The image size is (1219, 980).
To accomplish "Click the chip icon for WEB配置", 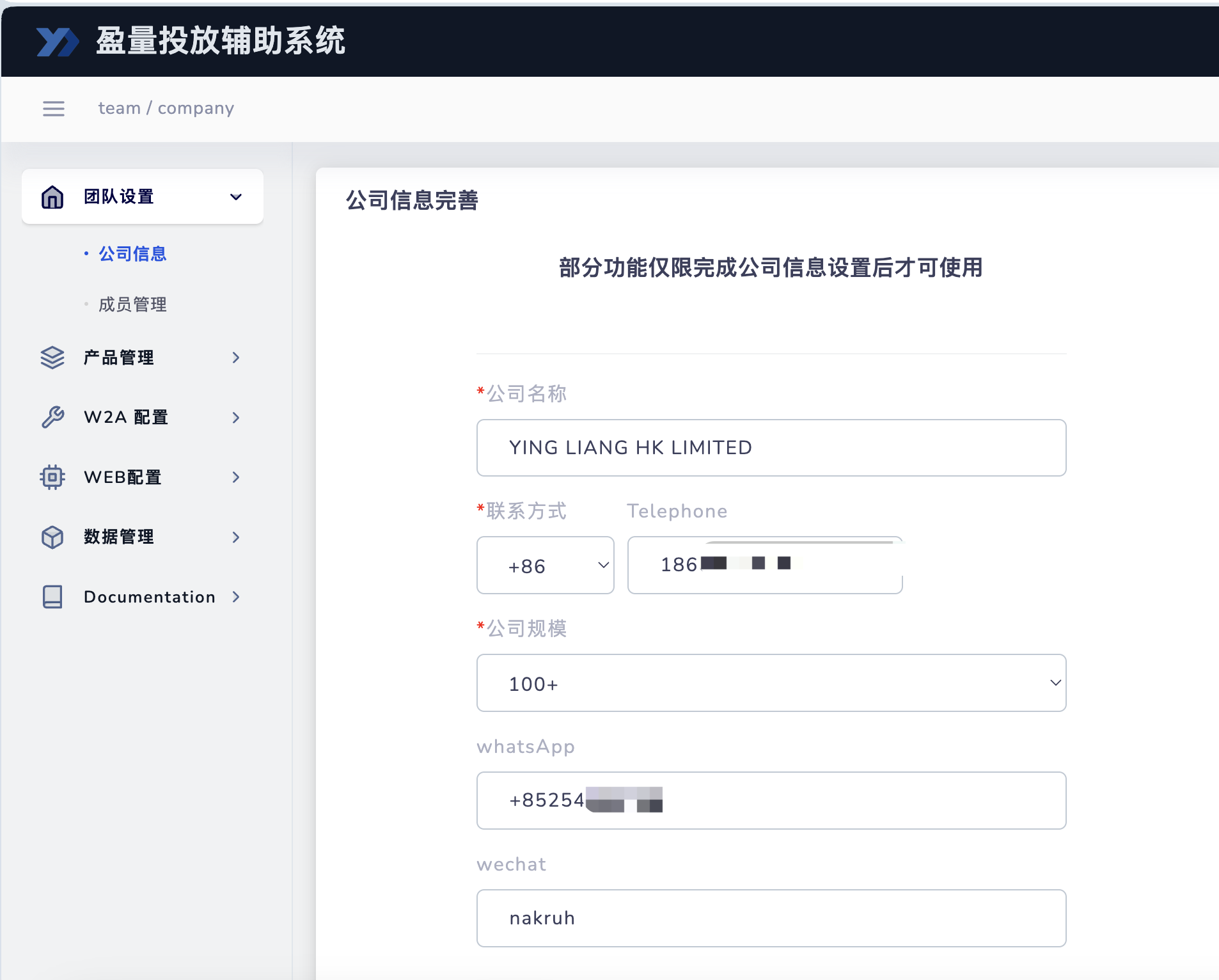I will [x=52, y=477].
